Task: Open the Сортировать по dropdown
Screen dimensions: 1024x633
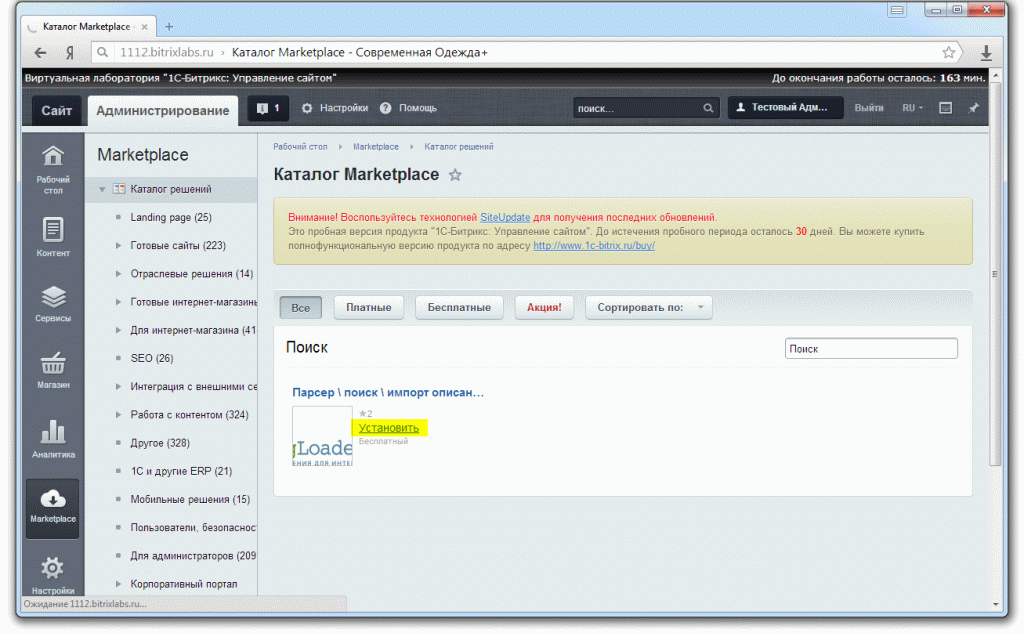Action: (x=648, y=307)
